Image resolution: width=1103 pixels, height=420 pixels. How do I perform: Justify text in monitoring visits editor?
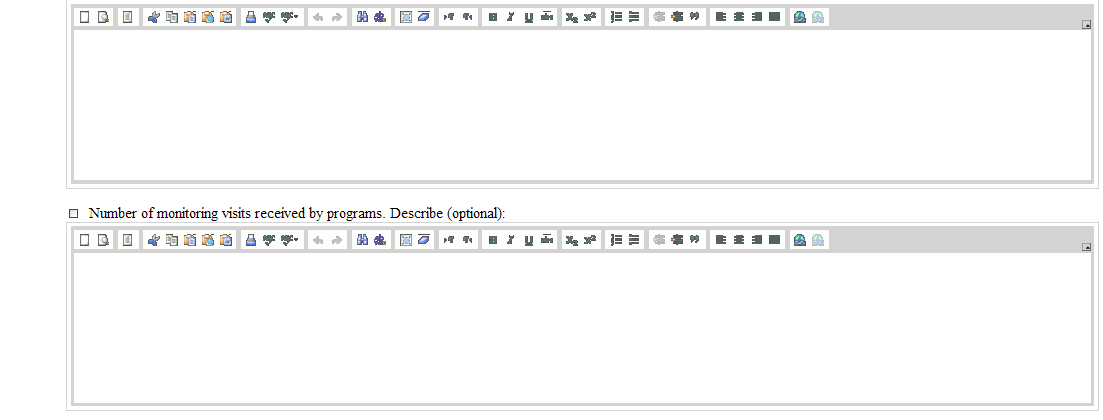[x=774, y=240]
